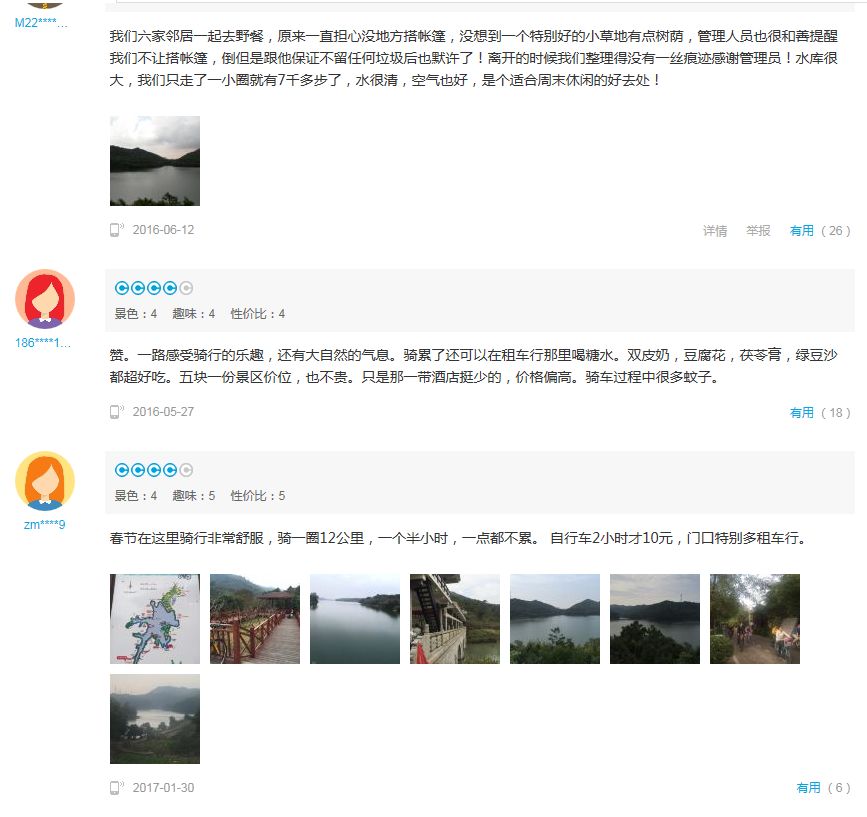This screenshot has height=817, width=867.
Task: Click 举报 to report the picnic review
Action: click(758, 231)
